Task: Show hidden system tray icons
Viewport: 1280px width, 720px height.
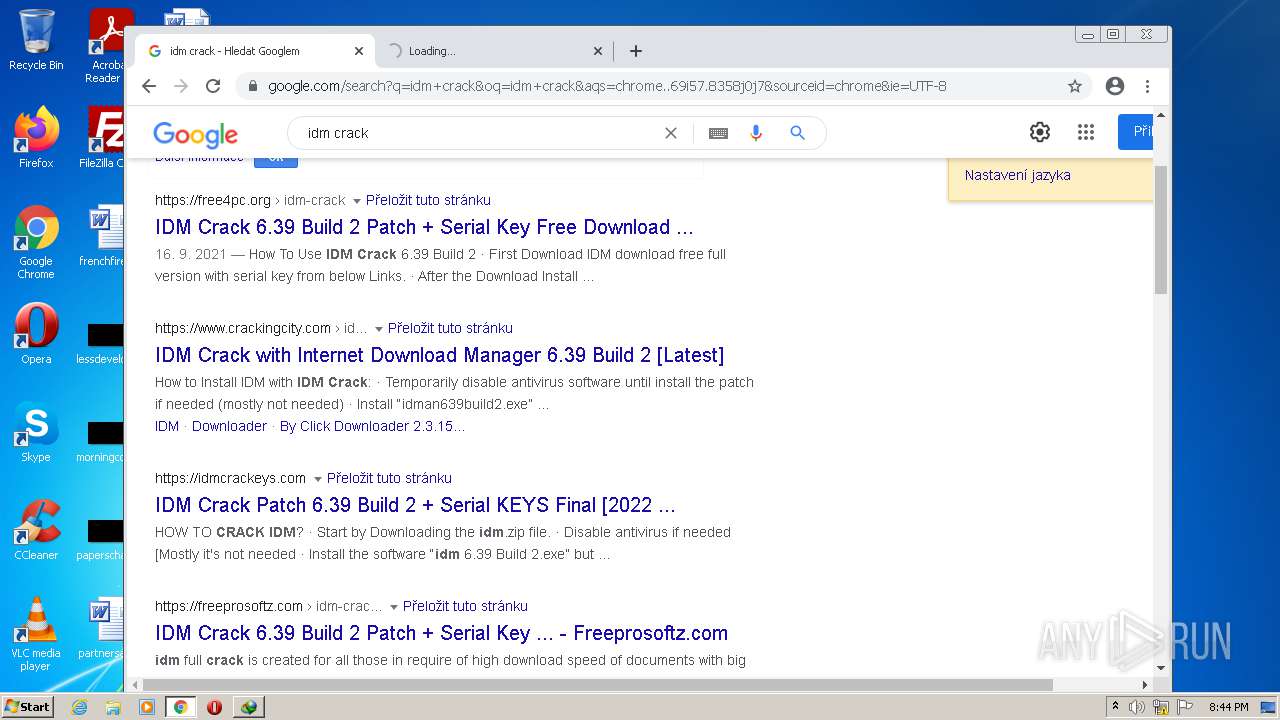Action: coord(1116,707)
